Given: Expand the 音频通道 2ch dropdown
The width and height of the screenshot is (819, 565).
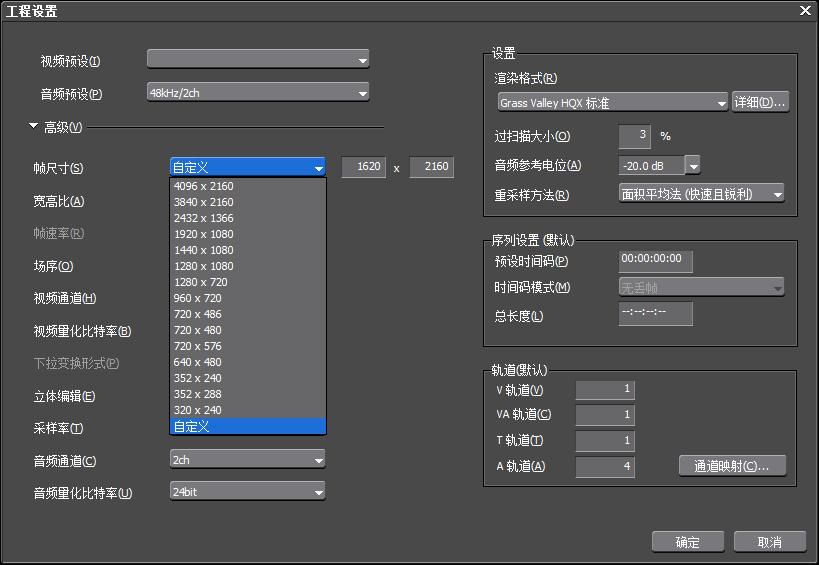Looking at the screenshot, I should point(247,460).
